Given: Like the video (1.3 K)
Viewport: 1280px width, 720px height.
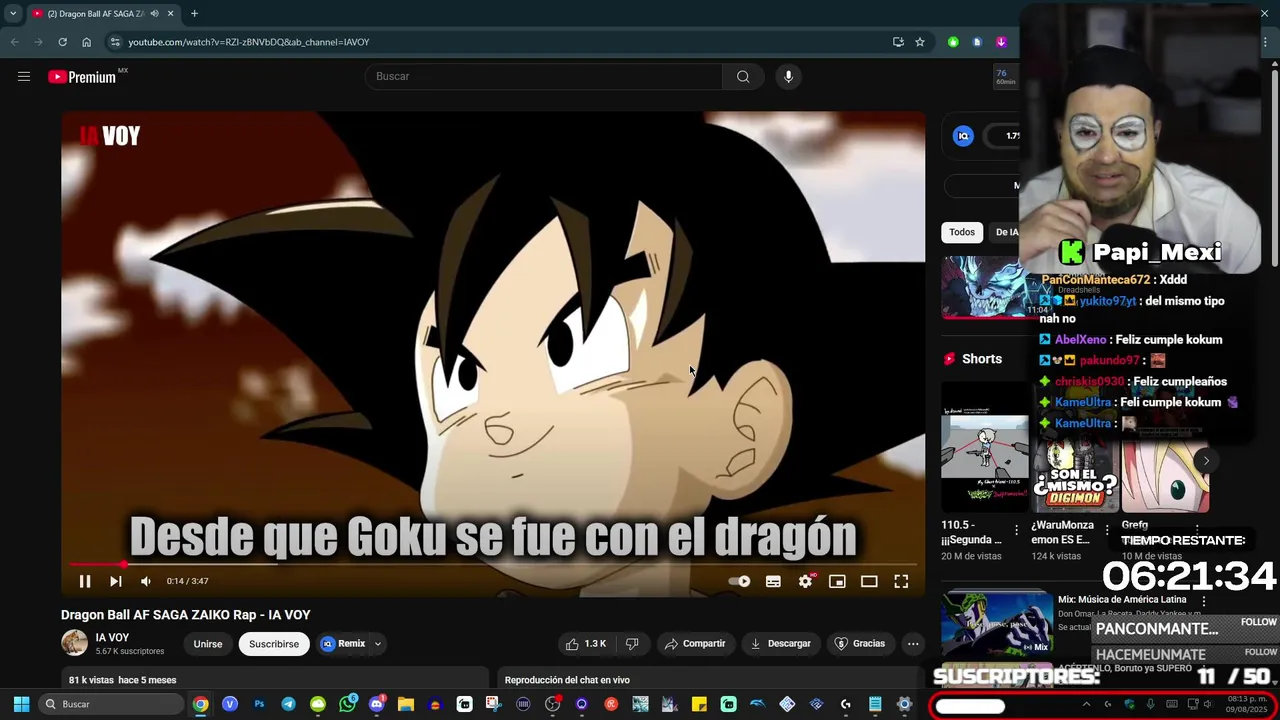Looking at the screenshot, I should [x=586, y=644].
